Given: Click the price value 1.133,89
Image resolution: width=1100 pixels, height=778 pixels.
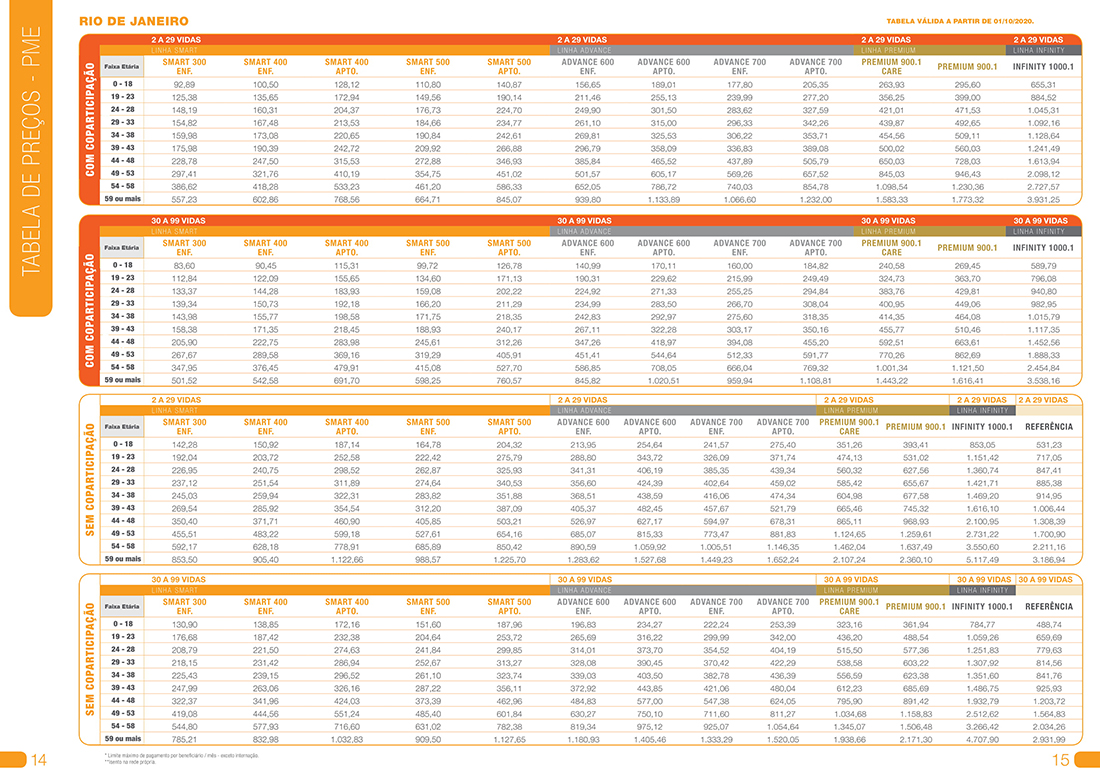Looking at the screenshot, I should point(664,200).
